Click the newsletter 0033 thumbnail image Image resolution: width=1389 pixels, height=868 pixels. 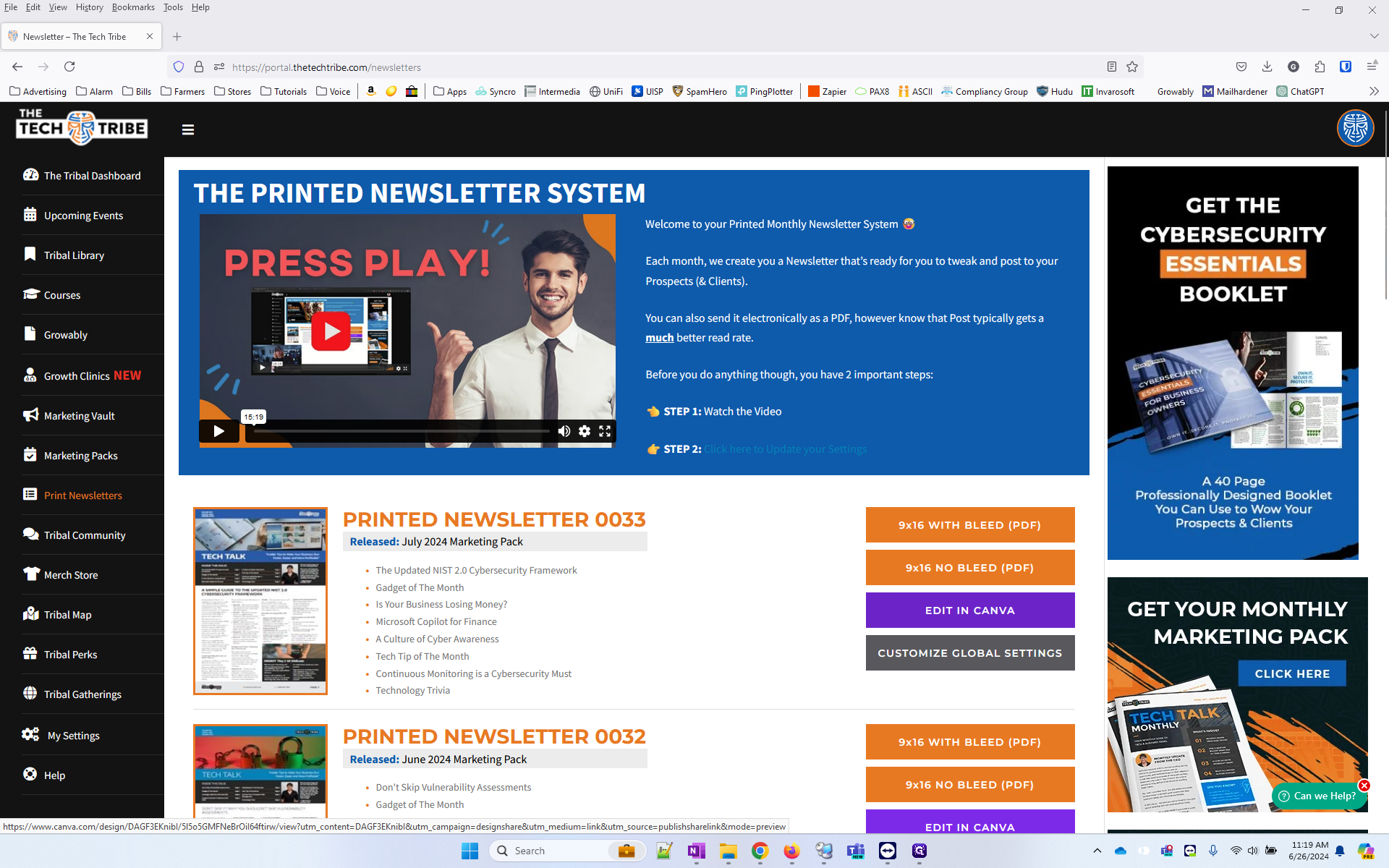[x=260, y=601]
